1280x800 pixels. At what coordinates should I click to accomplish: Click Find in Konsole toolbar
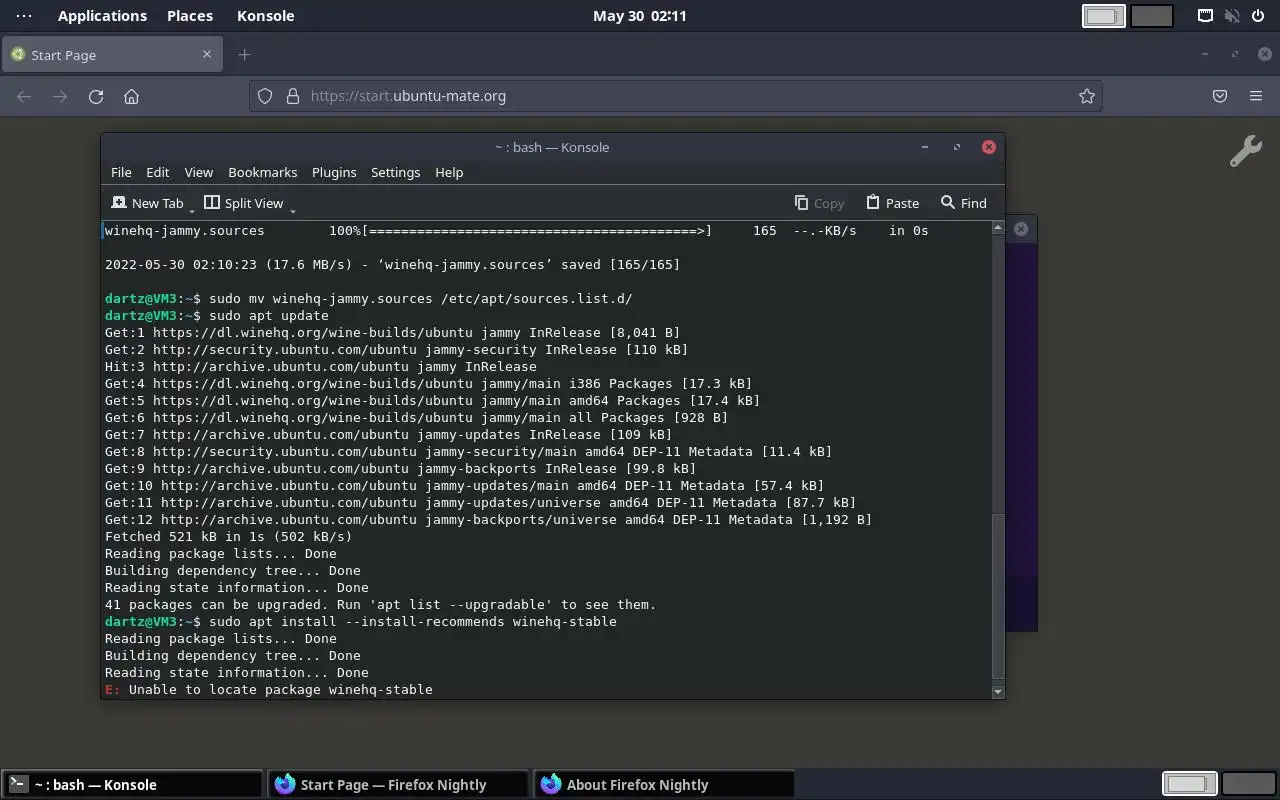[x=963, y=203]
